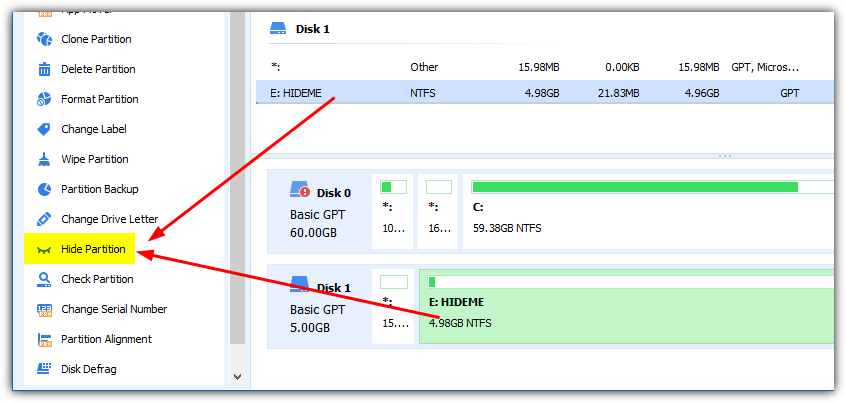Click the Format Partition icon
The height and width of the screenshot is (402, 846).
(44, 99)
